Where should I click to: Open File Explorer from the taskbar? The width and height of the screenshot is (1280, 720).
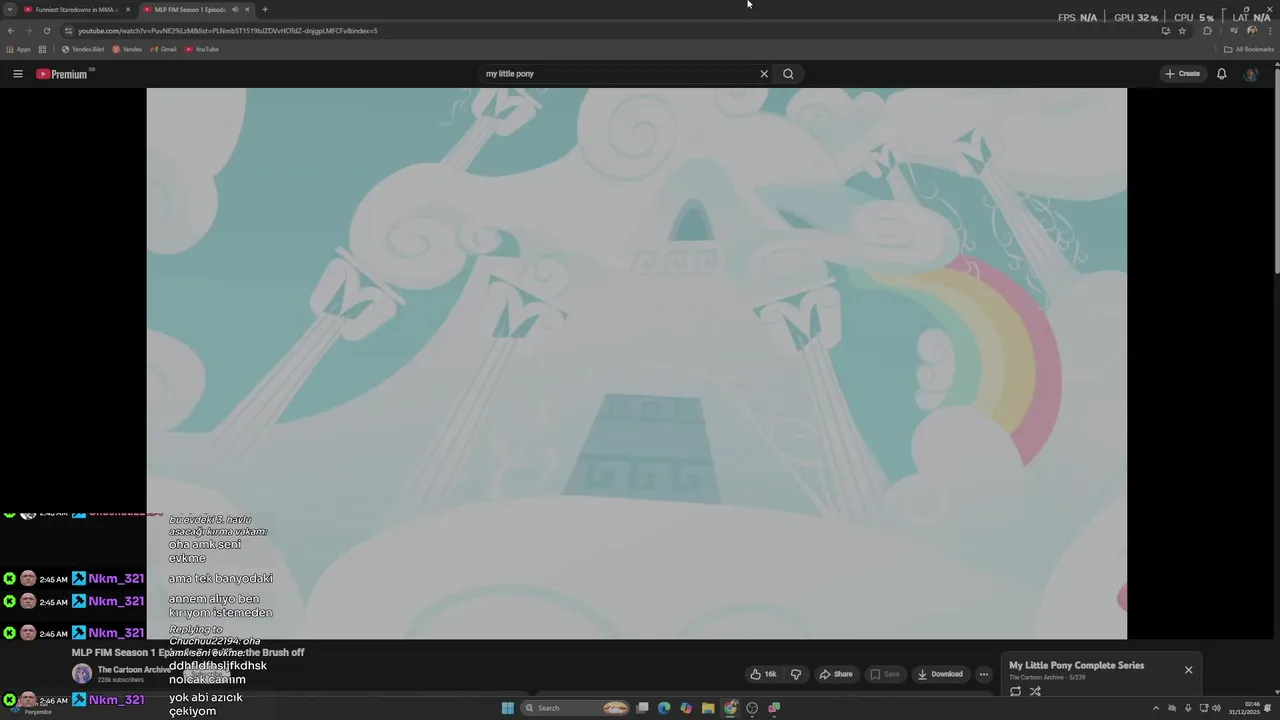708,708
